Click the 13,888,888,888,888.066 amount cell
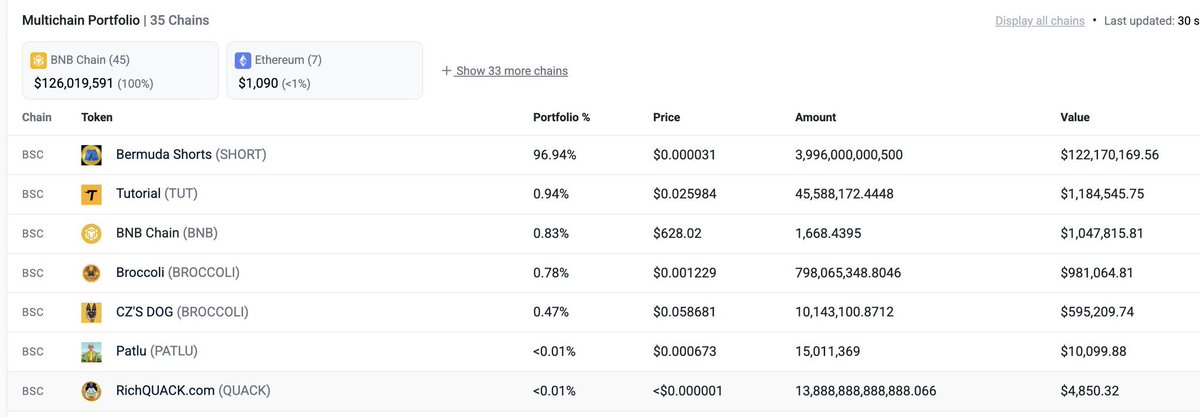Viewport: 1200px width, 417px height. pyautogui.click(x=865, y=390)
